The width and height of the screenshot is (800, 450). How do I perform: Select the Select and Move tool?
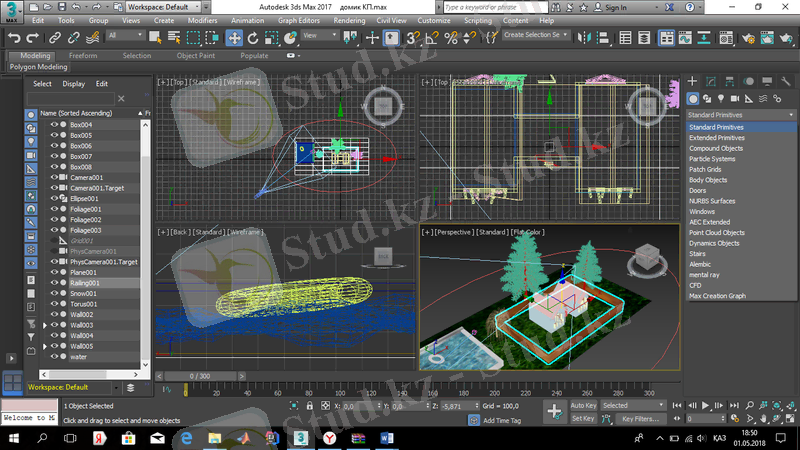pos(234,37)
